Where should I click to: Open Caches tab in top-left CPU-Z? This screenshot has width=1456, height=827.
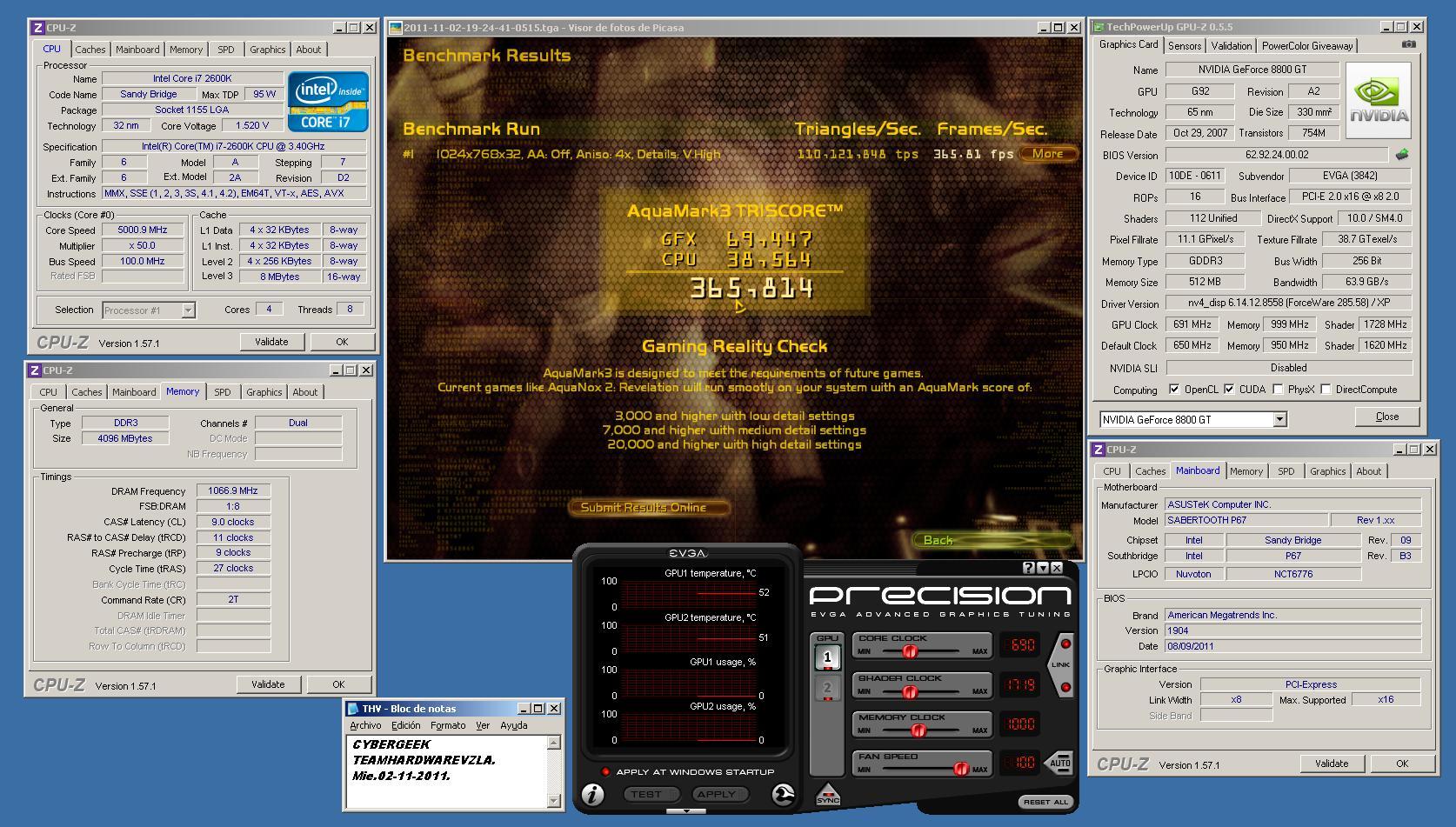(x=90, y=50)
